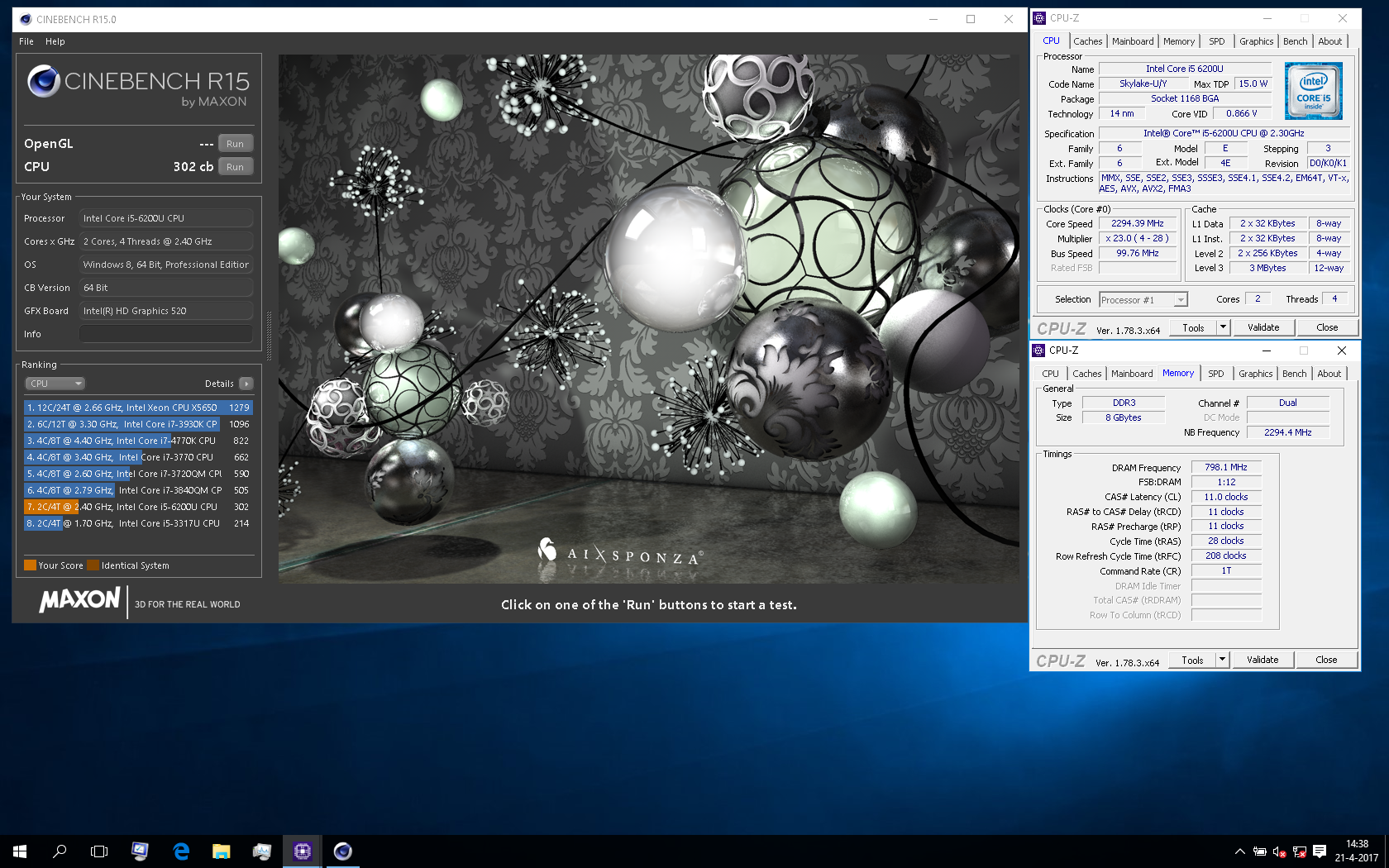
Task: Click Tools button in upper CPU-Z window
Action: coord(1193,327)
